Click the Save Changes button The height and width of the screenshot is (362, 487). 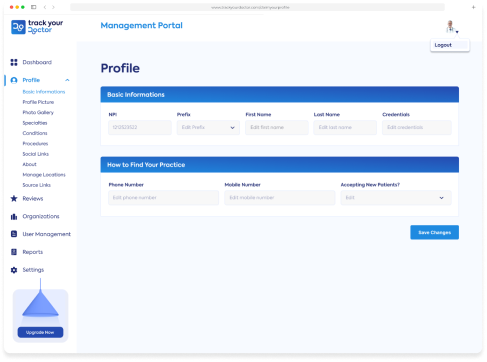[434, 233]
